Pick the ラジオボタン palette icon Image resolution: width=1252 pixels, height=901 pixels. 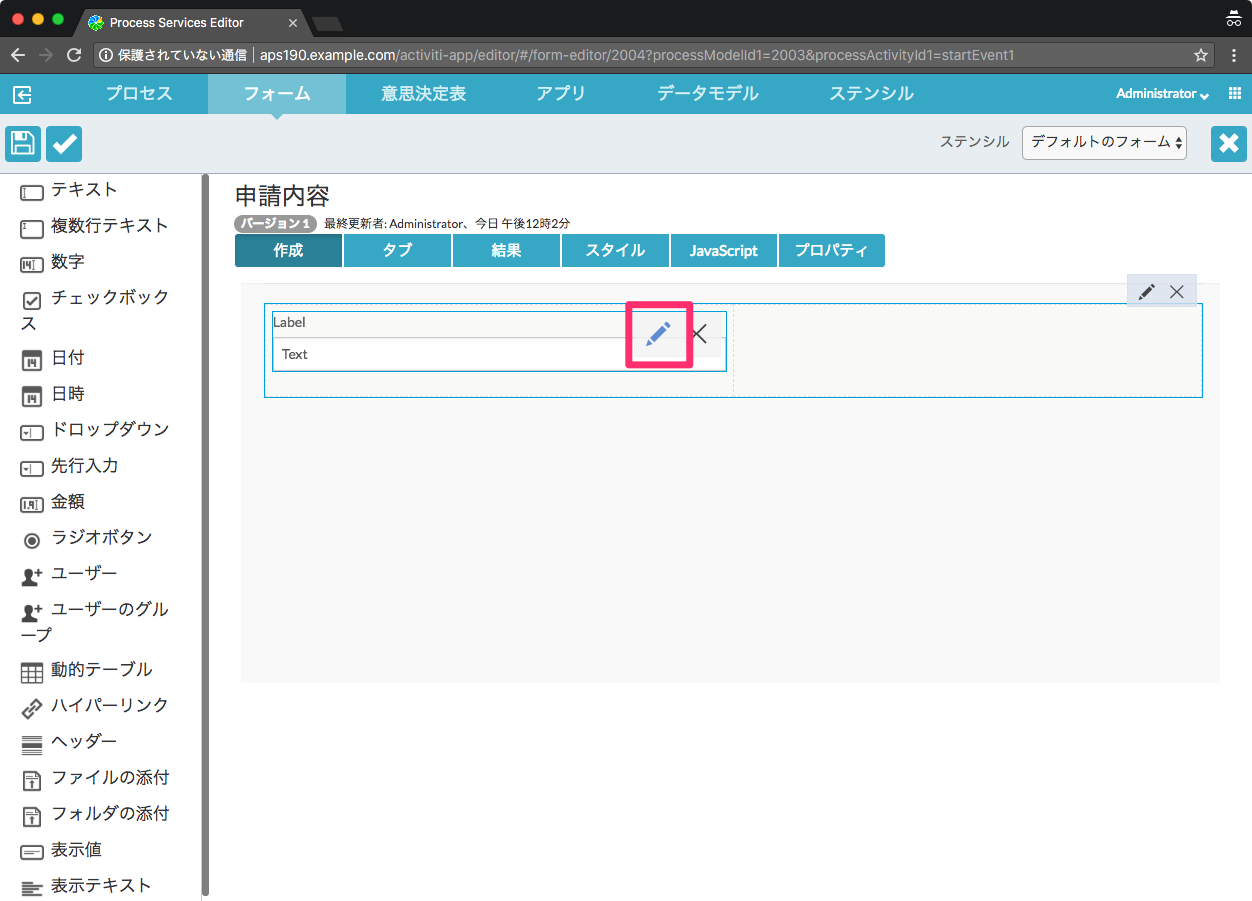click(32, 540)
